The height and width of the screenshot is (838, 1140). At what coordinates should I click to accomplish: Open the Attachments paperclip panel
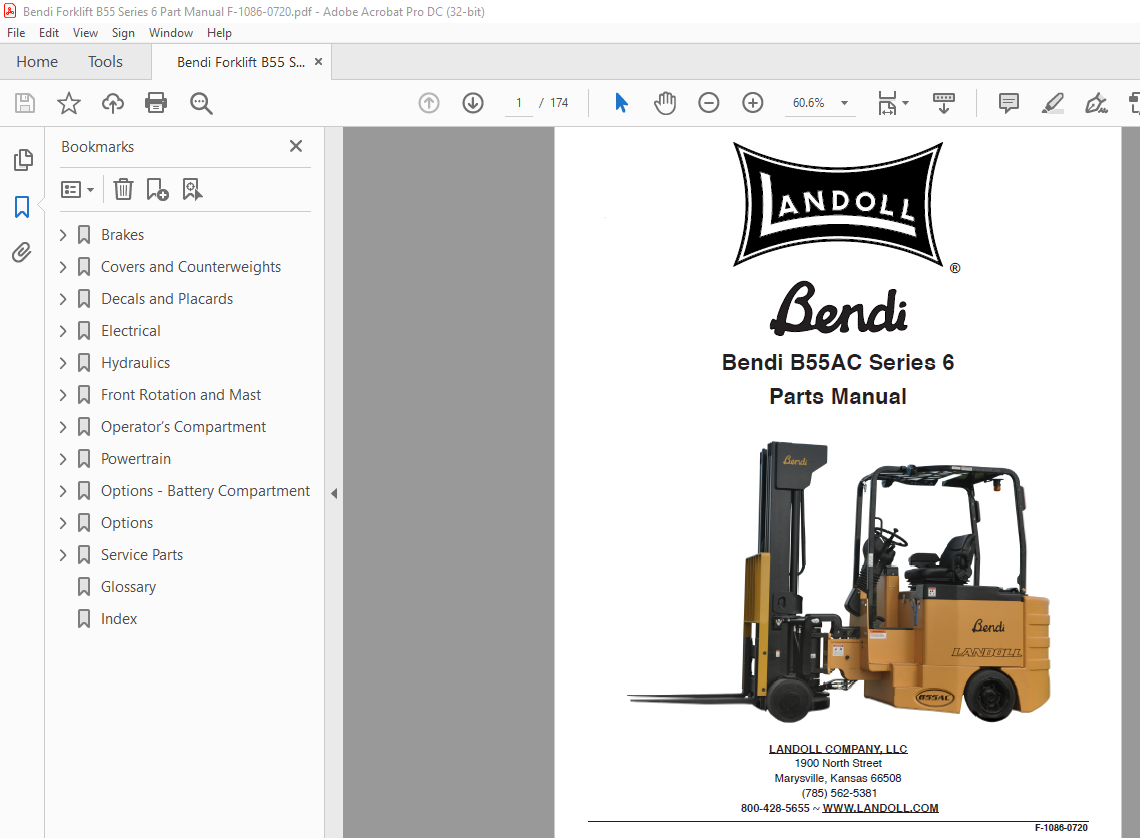click(x=22, y=252)
